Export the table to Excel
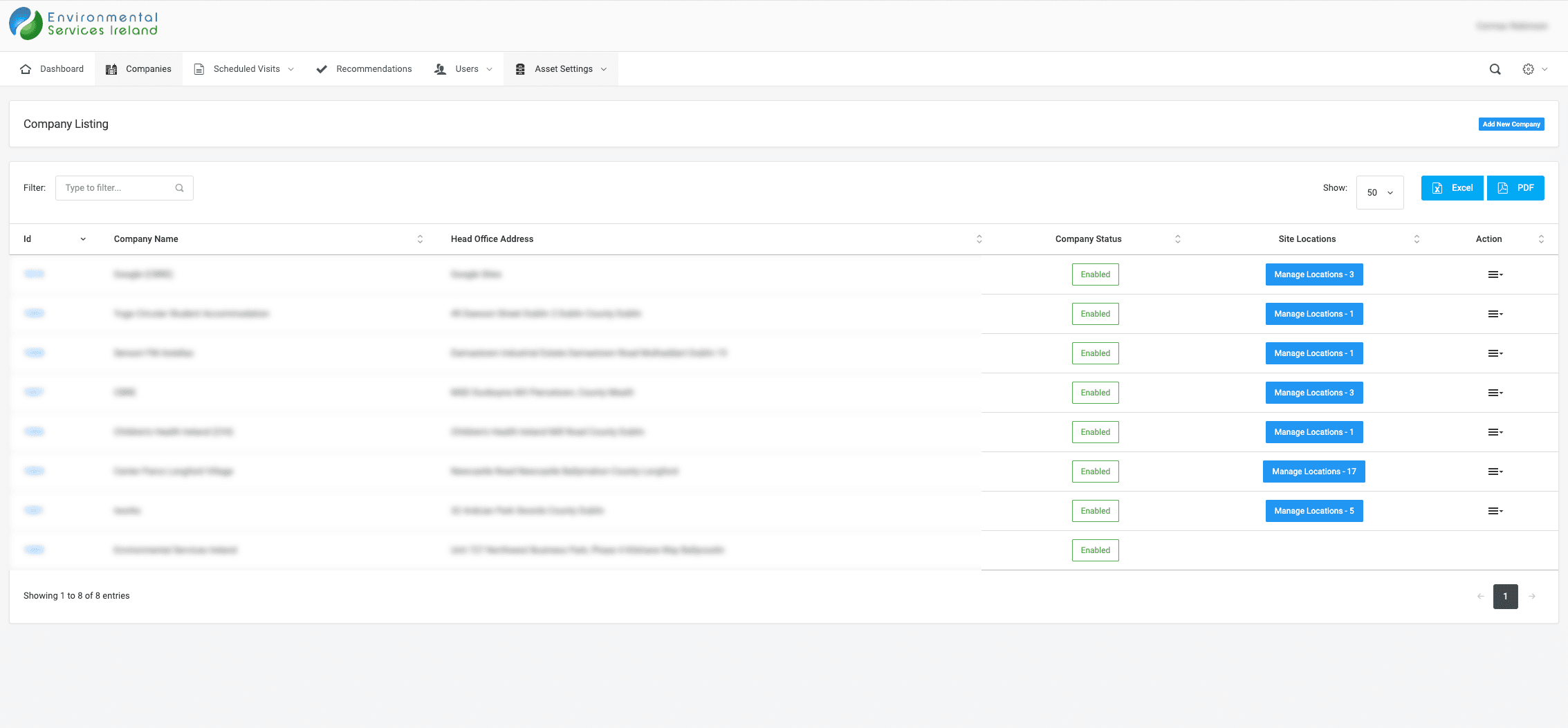The height and width of the screenshot is (728, 1568). [1452, 188]
